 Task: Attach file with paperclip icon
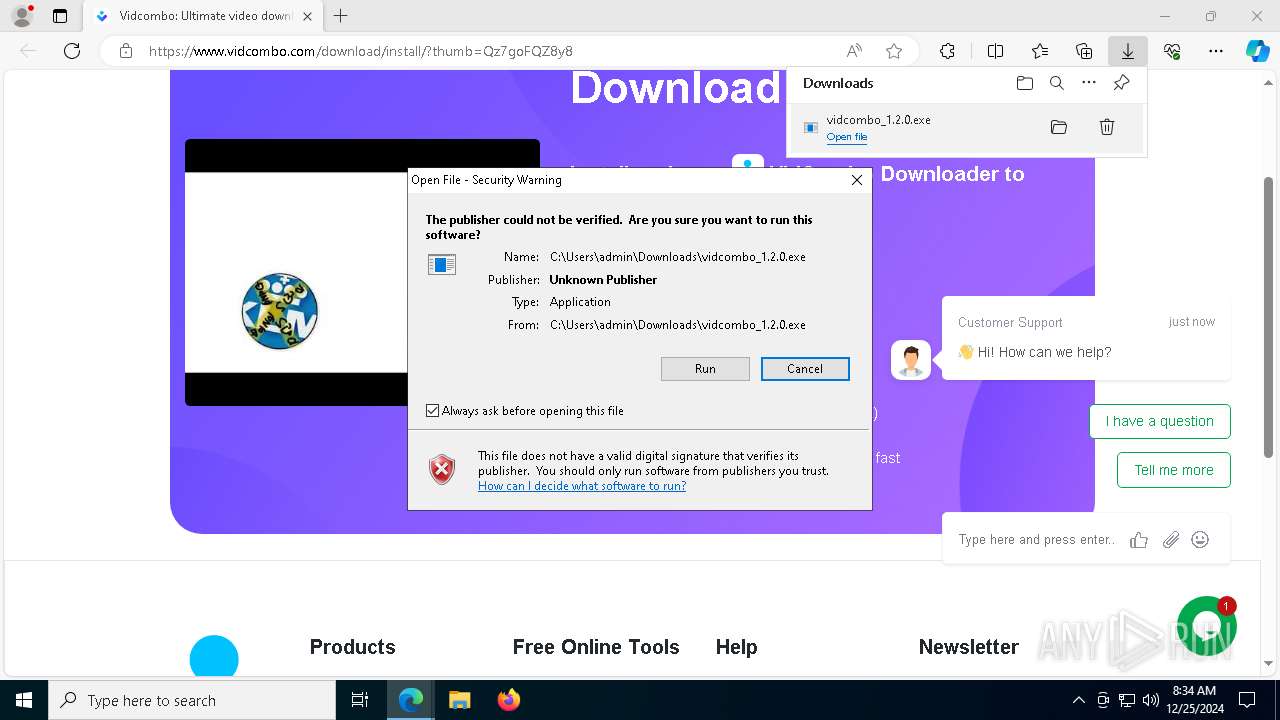coord(1171,540)
